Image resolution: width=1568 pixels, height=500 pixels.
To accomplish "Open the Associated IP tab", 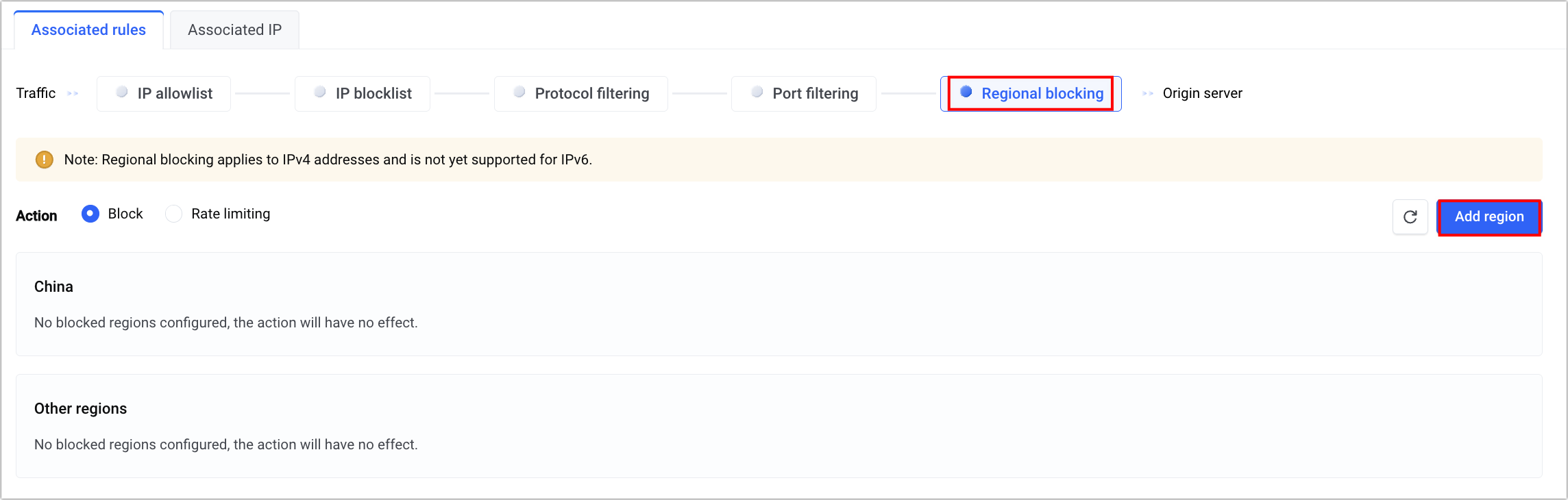I will [x=234, y=30].
